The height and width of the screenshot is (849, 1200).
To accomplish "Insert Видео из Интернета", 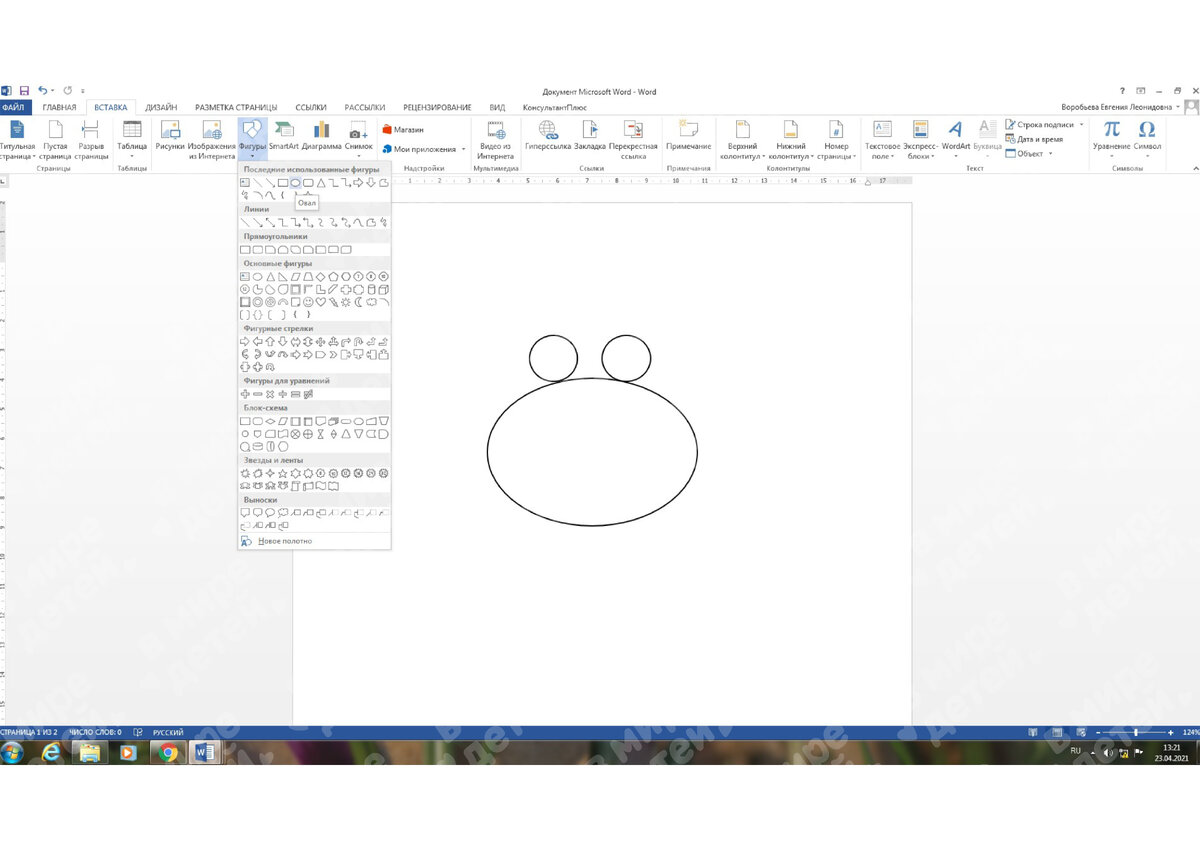I will tap(495, 139).
